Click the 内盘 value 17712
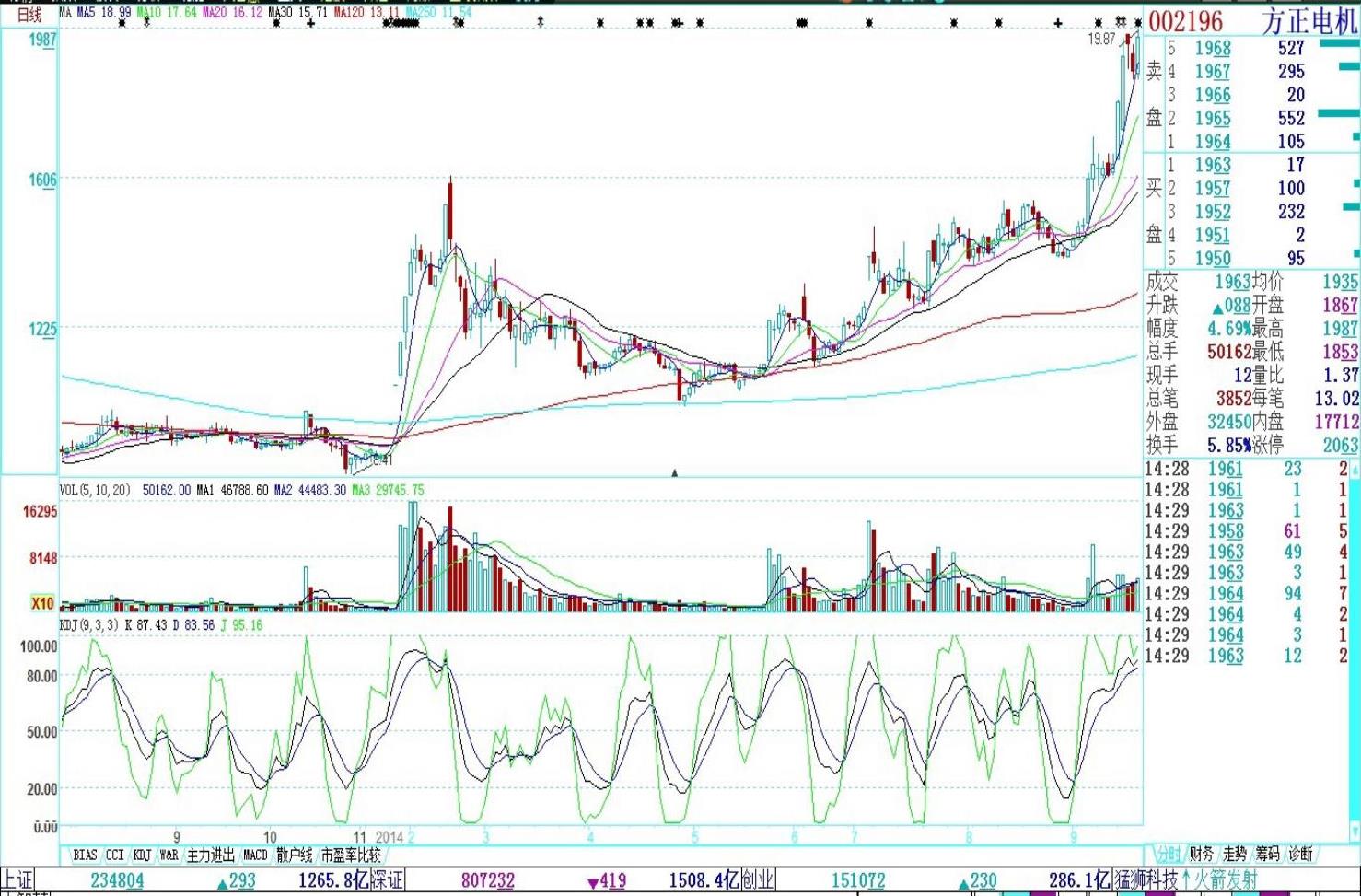Viewport: 1361px width, 896px height. [x=1337, y=422]
